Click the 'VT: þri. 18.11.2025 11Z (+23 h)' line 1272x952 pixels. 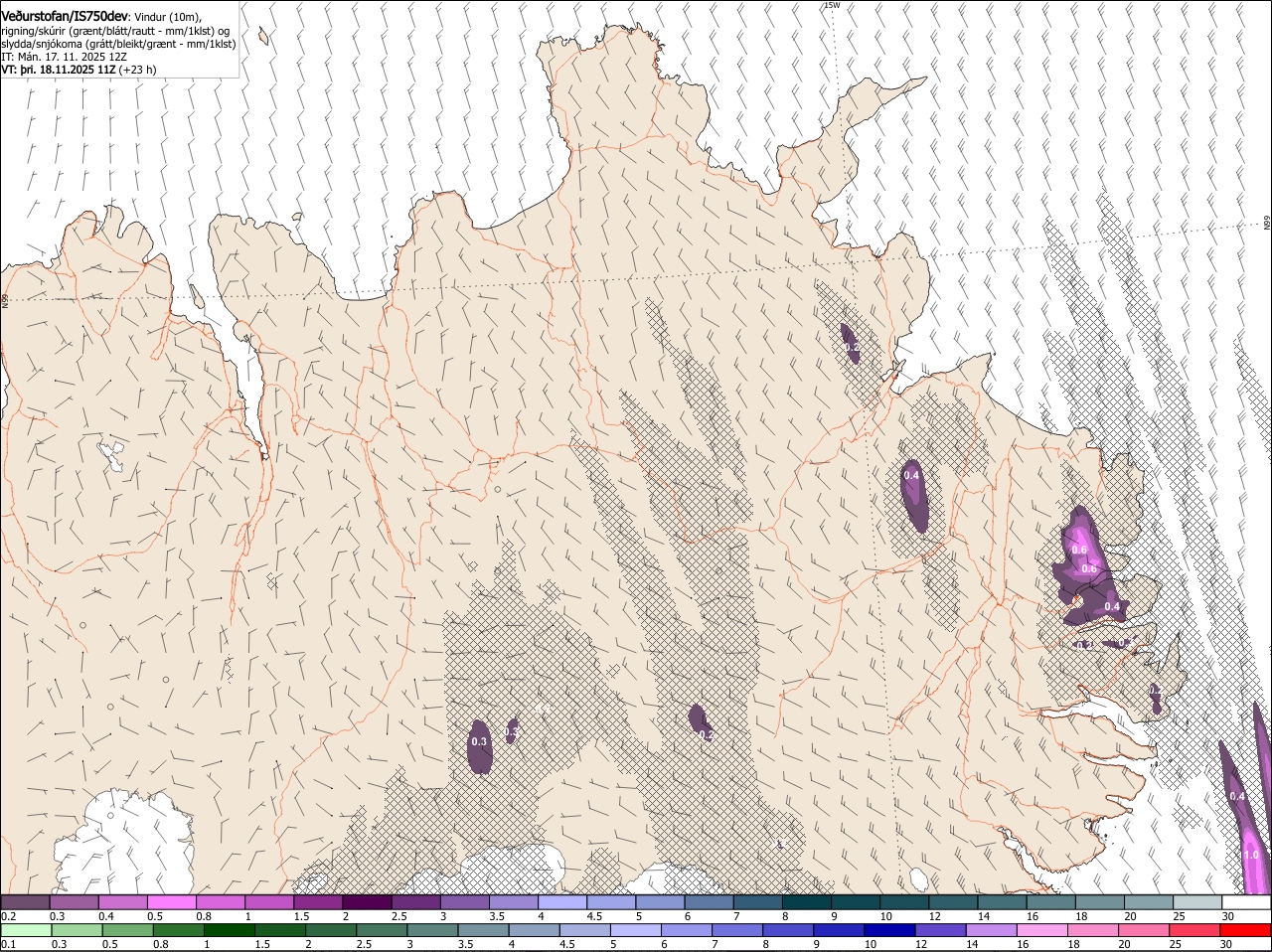click(79, 71)
